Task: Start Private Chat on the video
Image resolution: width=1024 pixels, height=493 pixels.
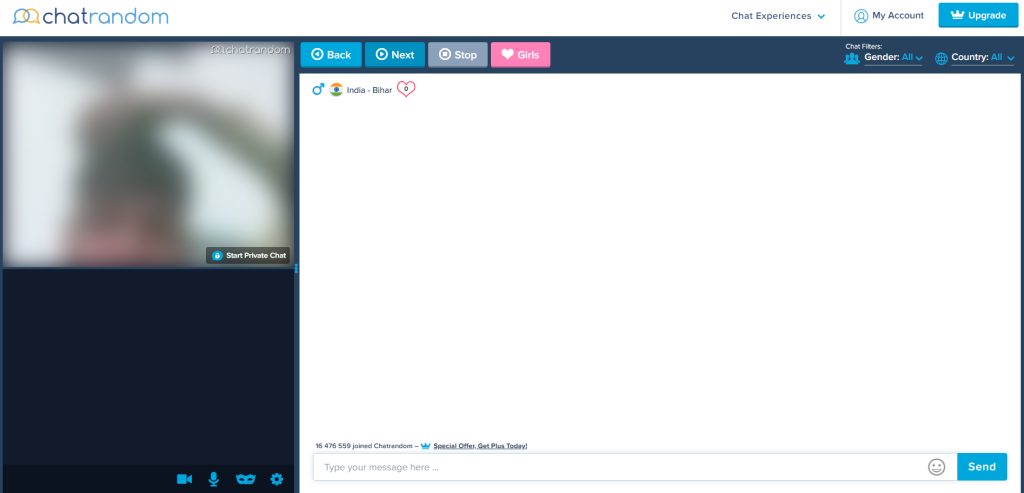Action: [x=248, y=255]
